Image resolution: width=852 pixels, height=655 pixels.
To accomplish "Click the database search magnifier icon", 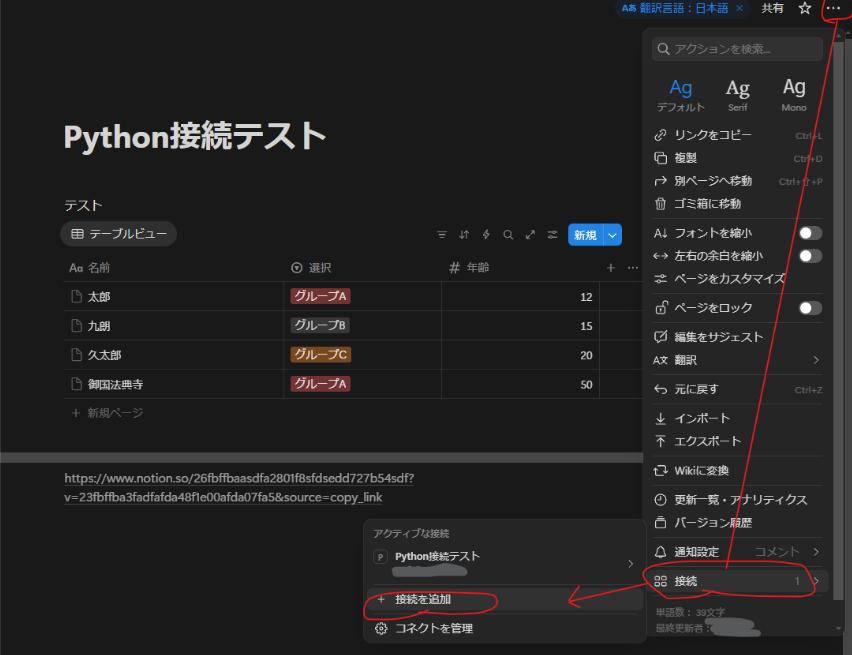I will click(508, 235).
